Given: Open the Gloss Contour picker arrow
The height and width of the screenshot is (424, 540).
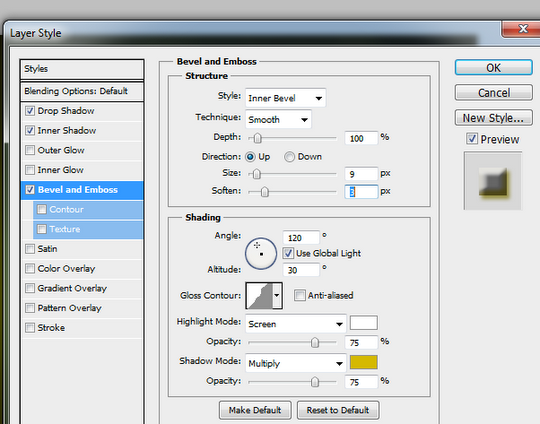Looking at the screenshot, I should (x=277, y=296).
